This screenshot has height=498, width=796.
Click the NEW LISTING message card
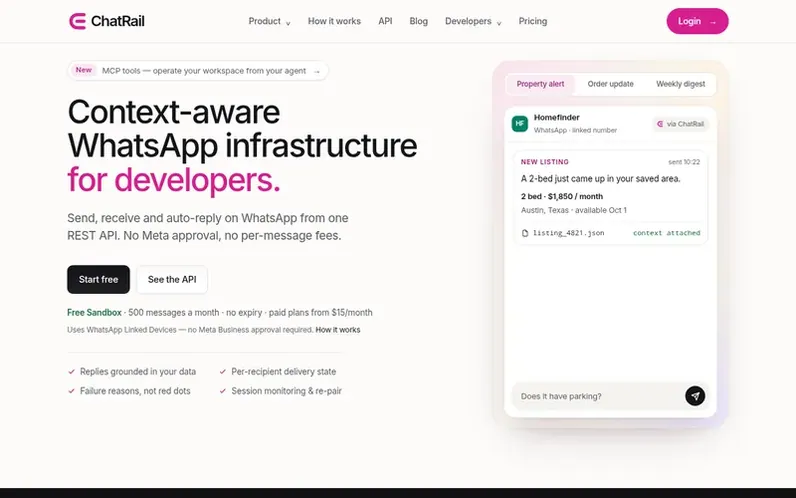[x=611, y=198]
